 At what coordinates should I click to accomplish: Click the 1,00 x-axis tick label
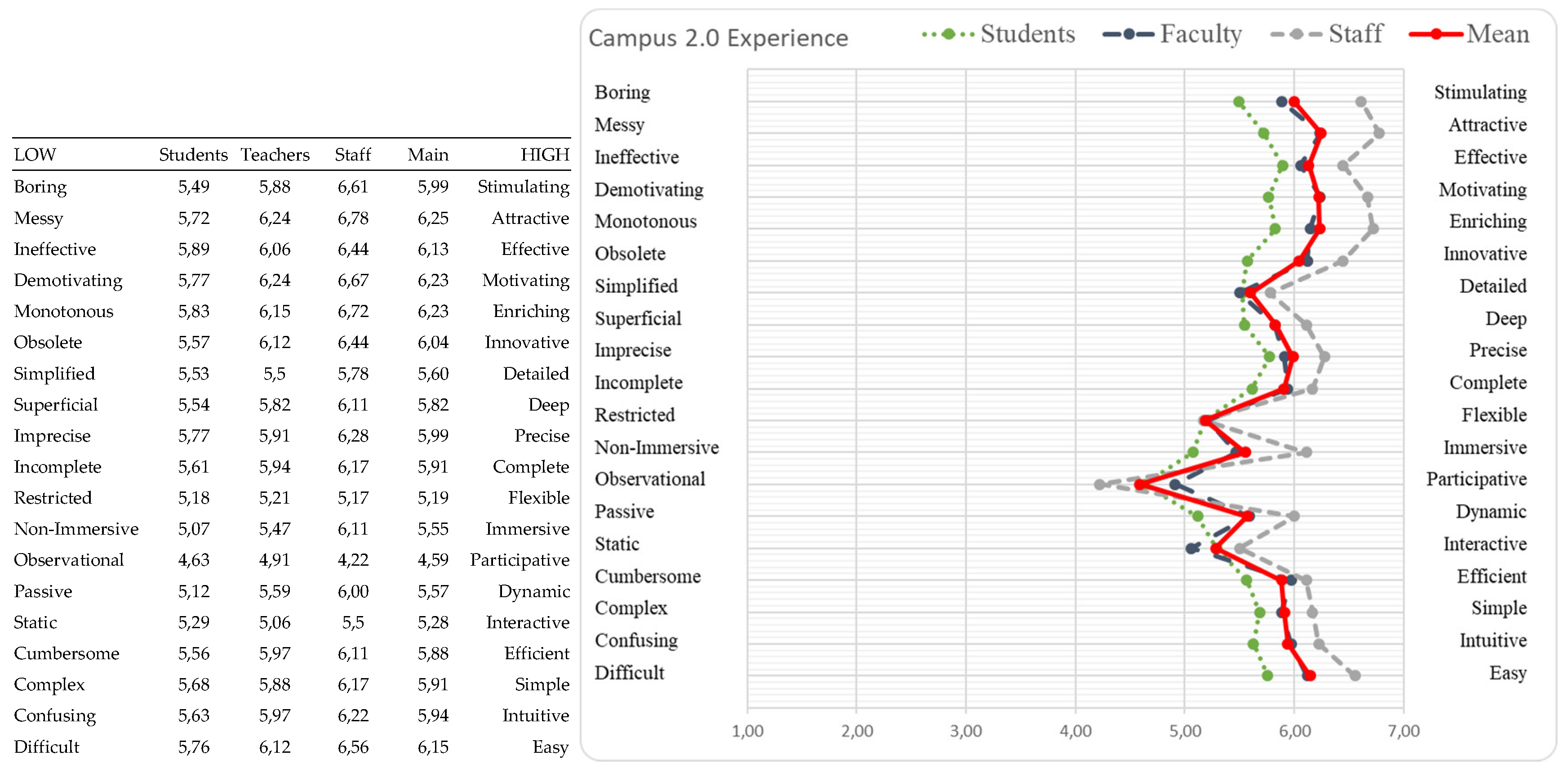pyautogui.click(x=747, y=730)
